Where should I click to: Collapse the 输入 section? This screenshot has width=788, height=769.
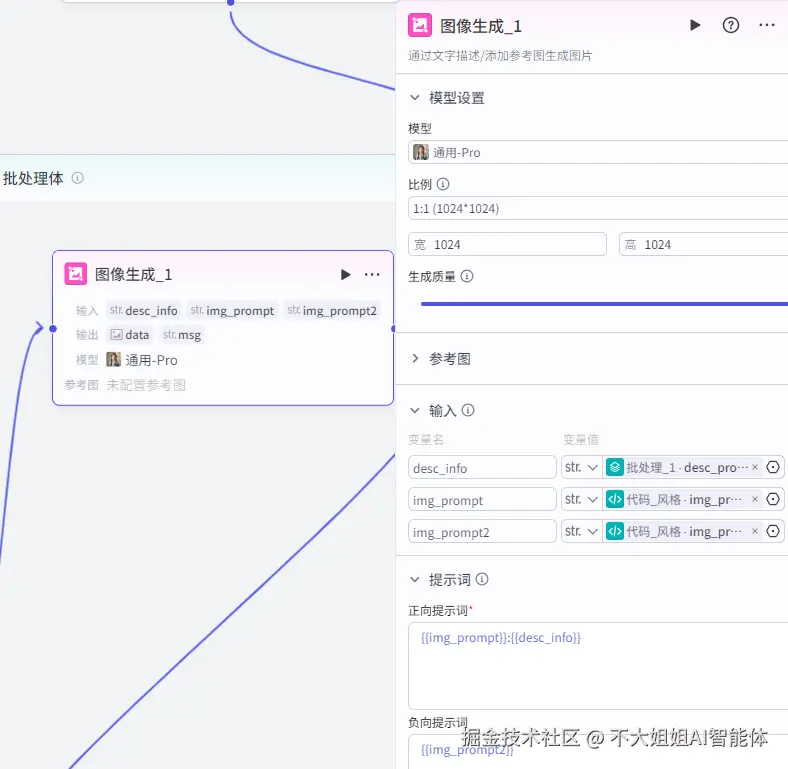415,410
